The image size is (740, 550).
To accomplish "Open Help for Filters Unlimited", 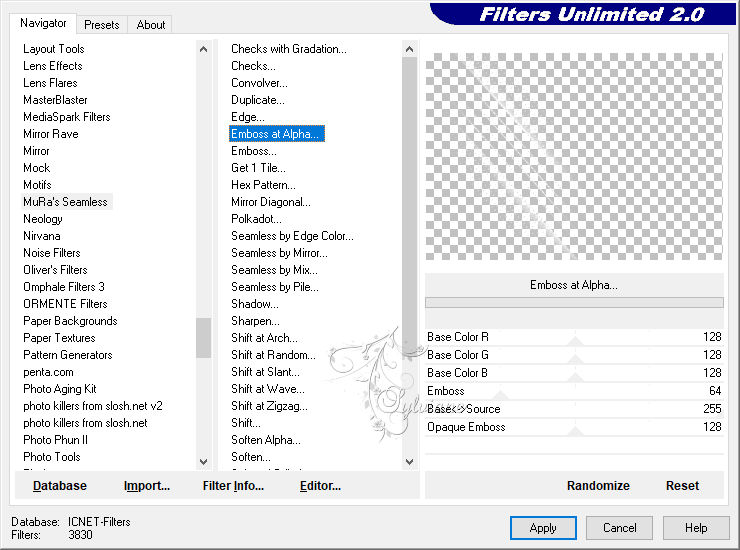I will click(696, 527).
